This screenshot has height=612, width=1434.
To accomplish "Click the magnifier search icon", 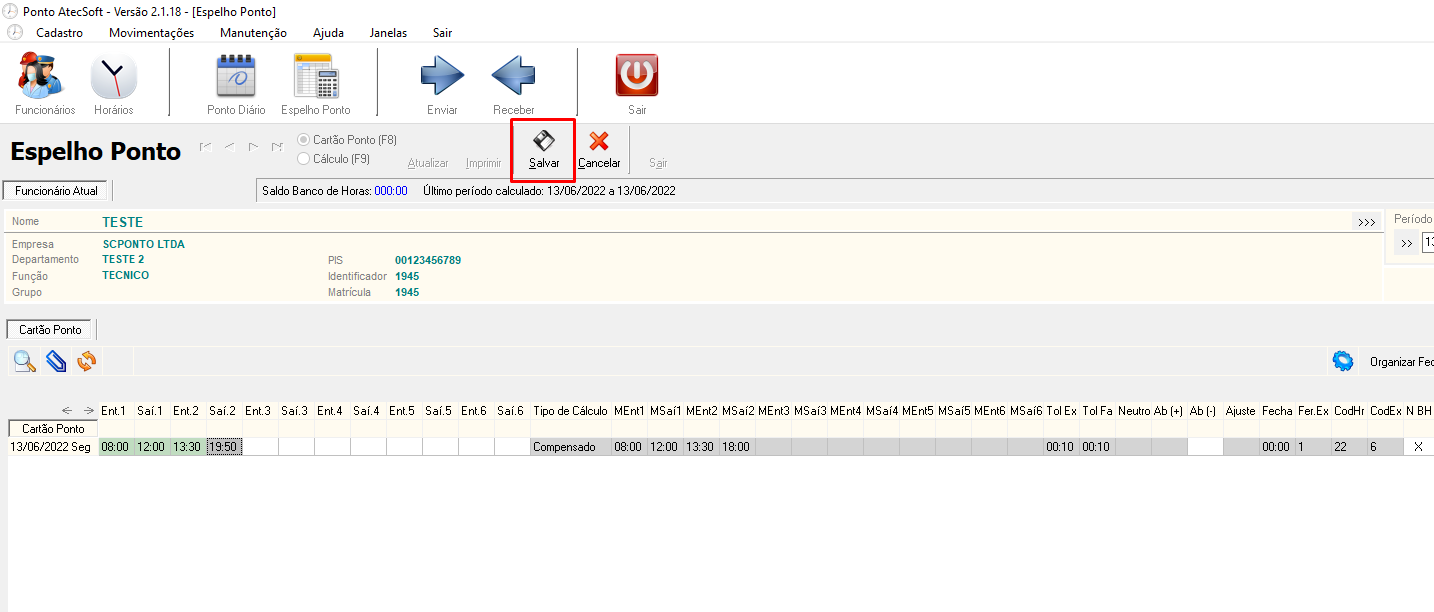I will point(25,361).
